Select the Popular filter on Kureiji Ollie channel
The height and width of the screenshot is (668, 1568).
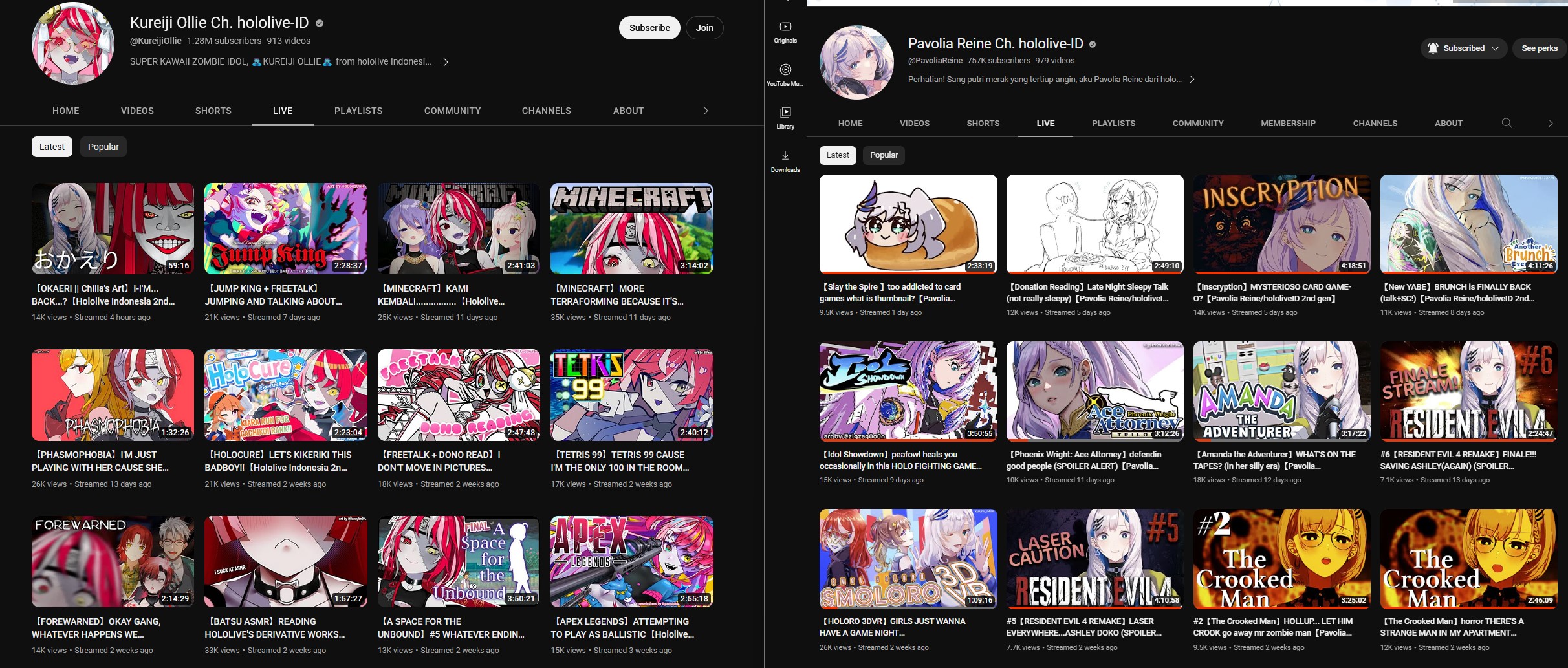point(103,147)
